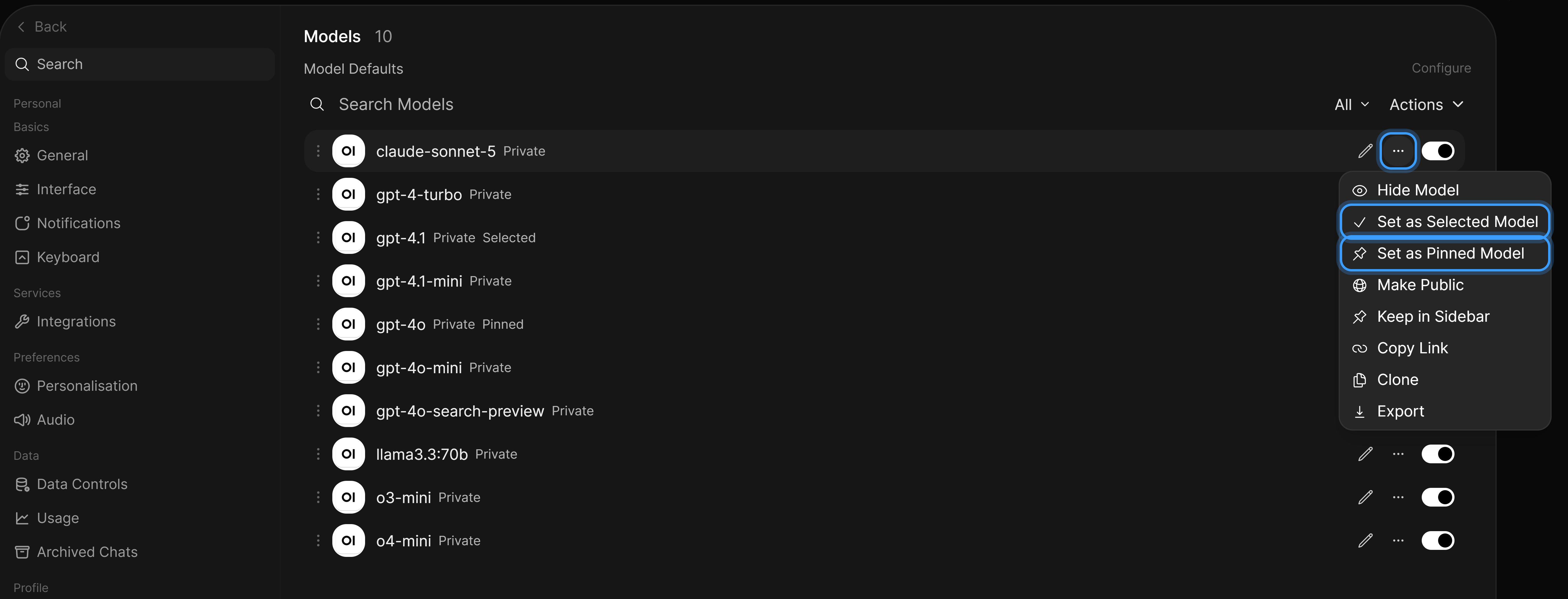Toggle the llama3.3:70b model switch
Image resolution: width=1568 pixels, height=599 pixels.
1438,454
